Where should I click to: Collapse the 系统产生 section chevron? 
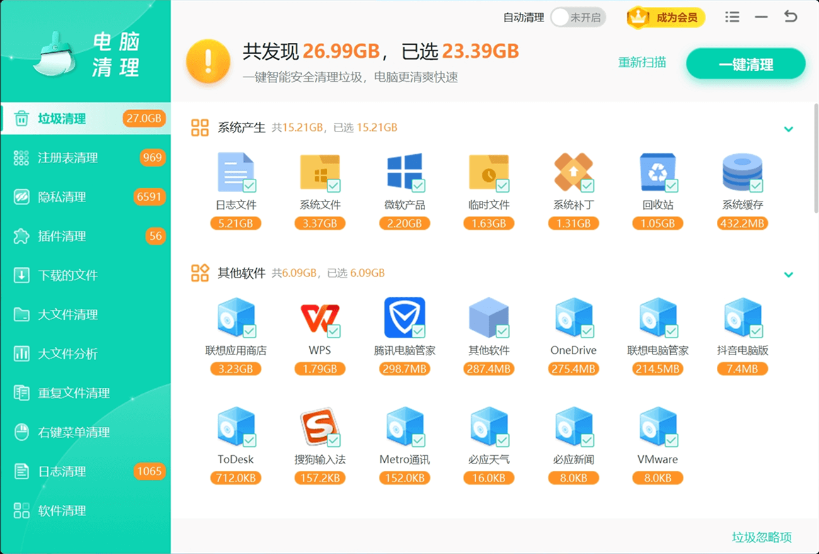[789, 128]
